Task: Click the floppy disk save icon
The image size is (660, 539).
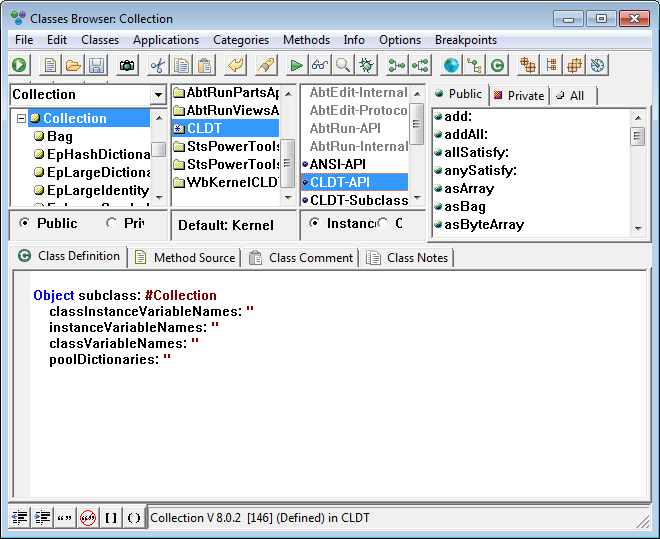Action: coord(96,65)
